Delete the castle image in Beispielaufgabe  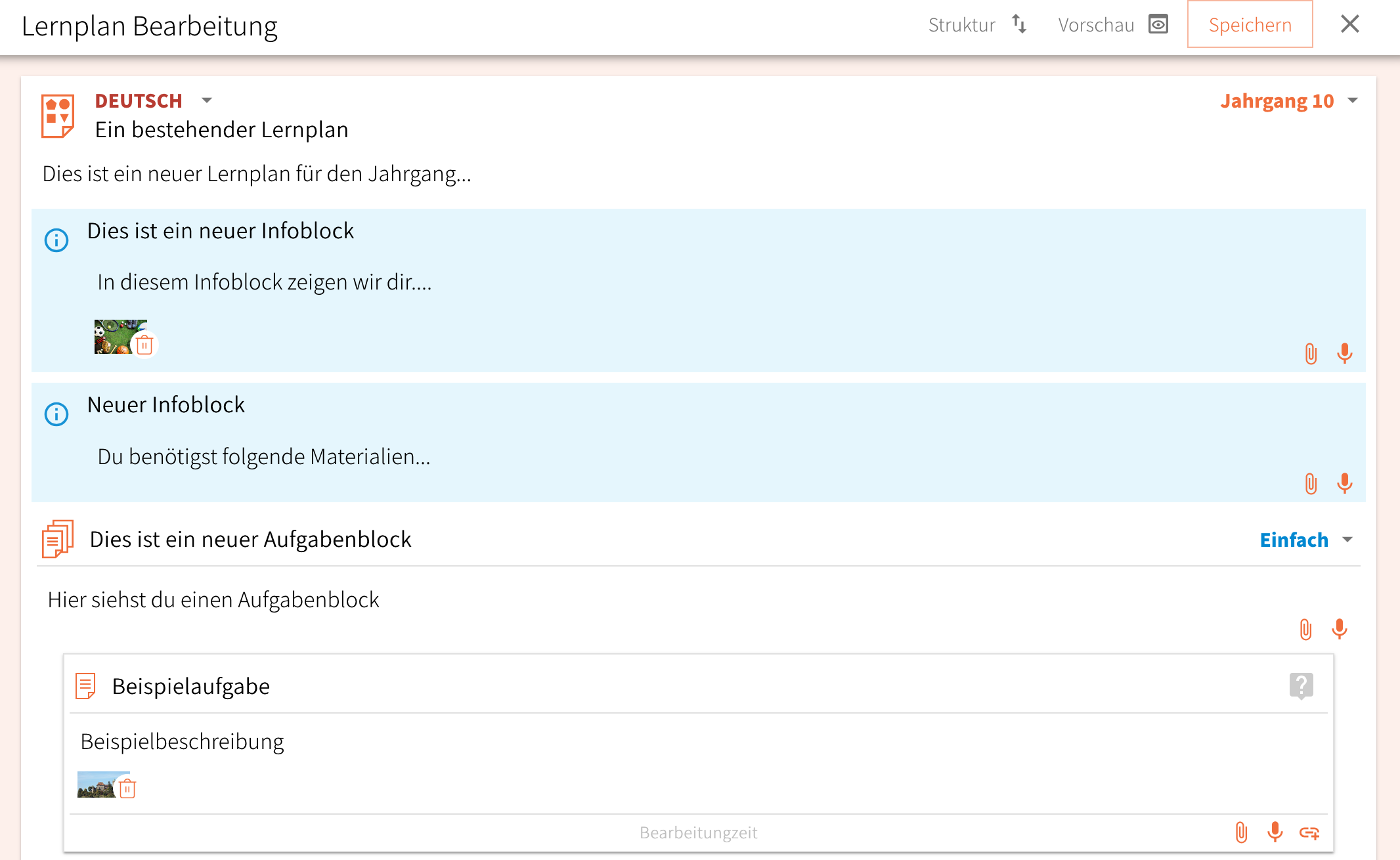pos(127,788)
